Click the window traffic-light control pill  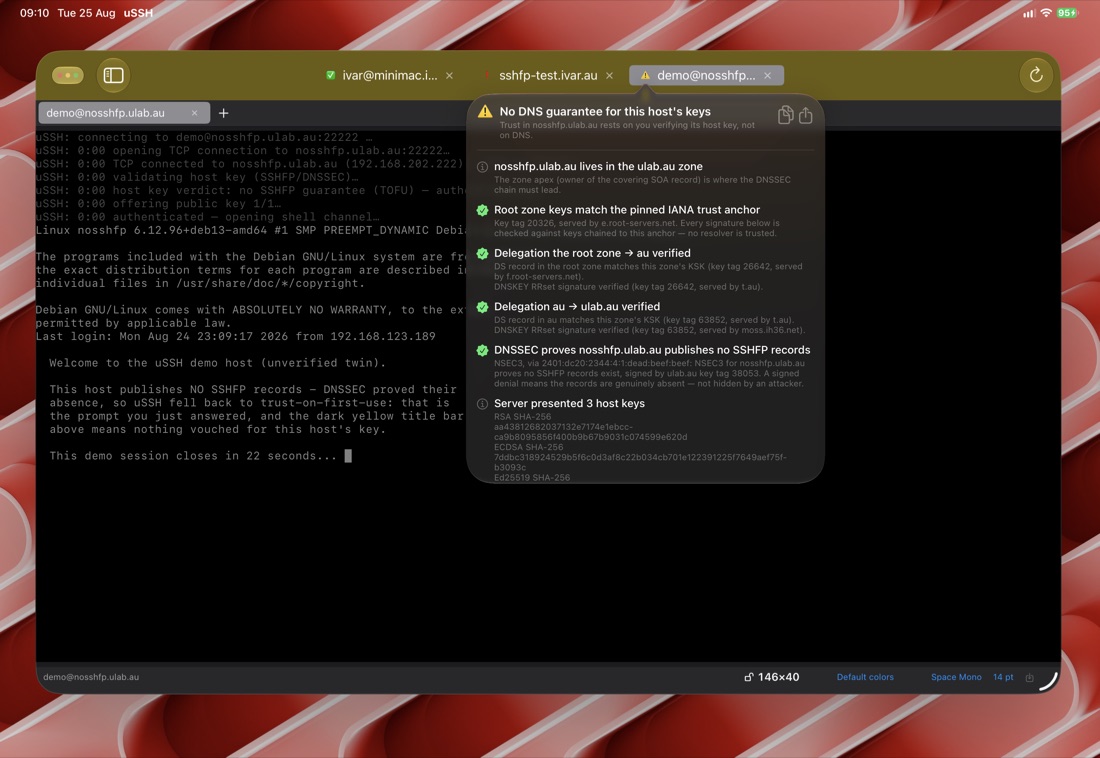[68, 75]
